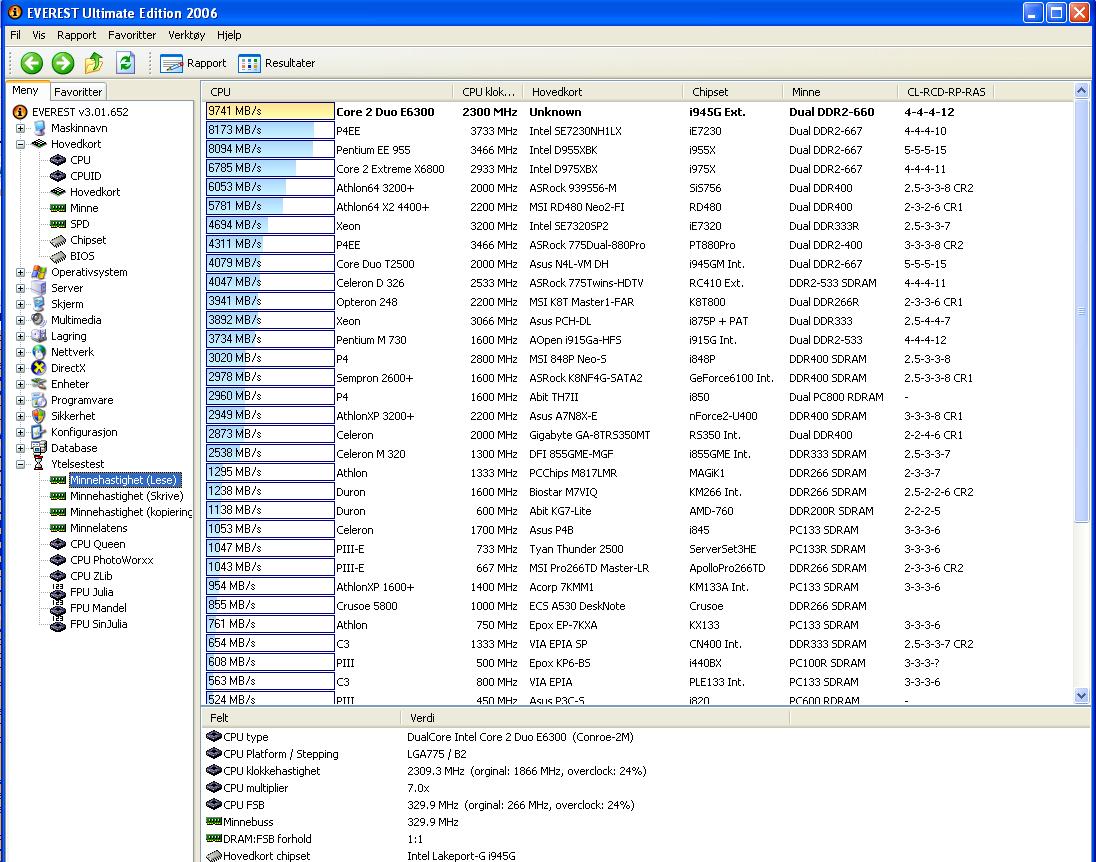
Task: Open the Rapport report wizard button
Action: (x=193, y=63)
